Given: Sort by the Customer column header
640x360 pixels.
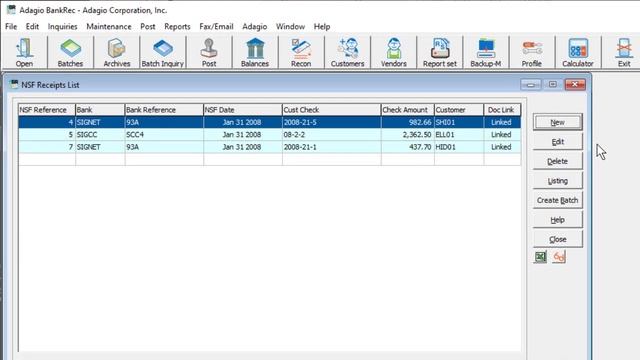Looking at the screenshot, I should (x=459, y=110).
